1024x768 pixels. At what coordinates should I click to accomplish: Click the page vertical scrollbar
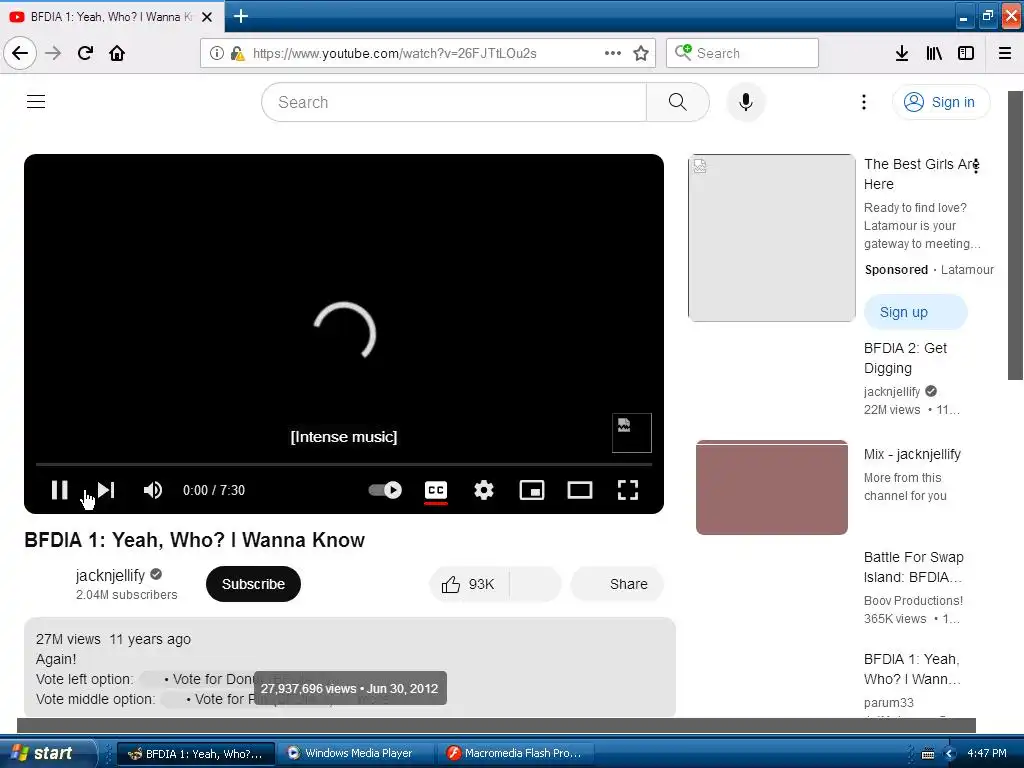click(1015, 235)
